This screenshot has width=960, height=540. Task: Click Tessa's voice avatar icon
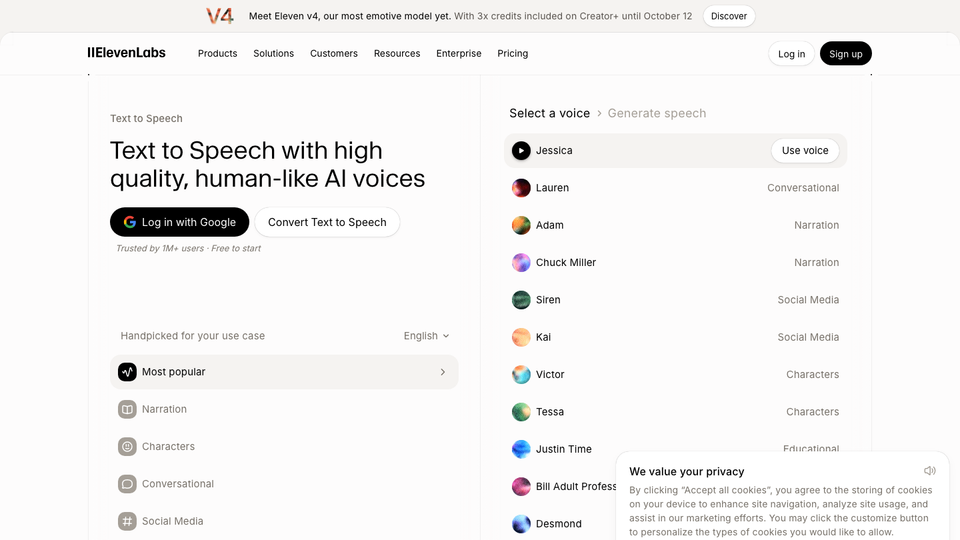pos(521,412)
